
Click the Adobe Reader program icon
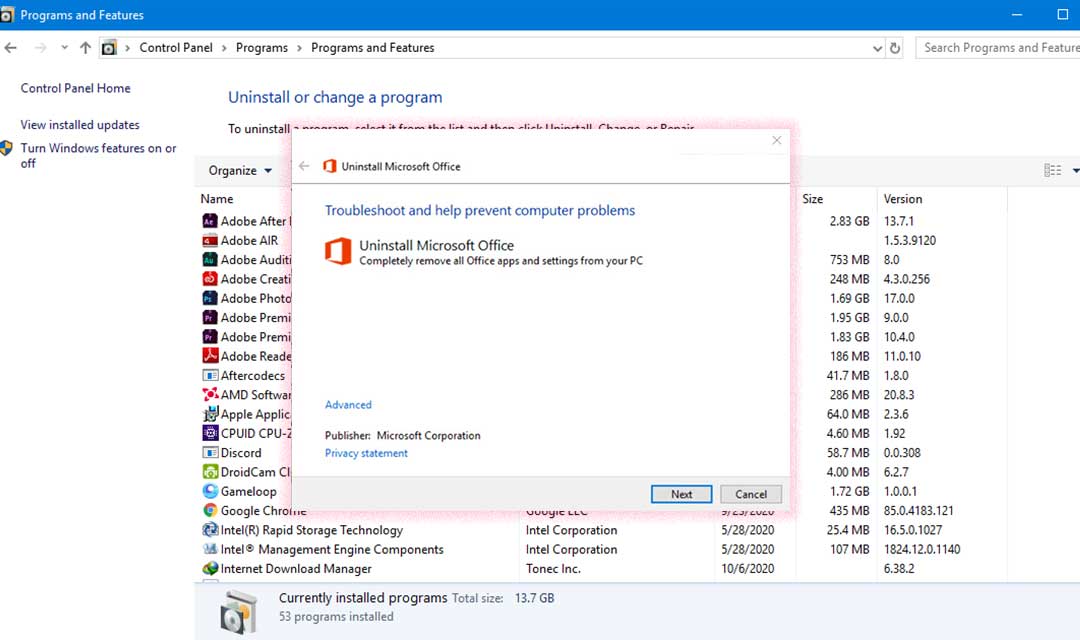(x=210, y=356)
